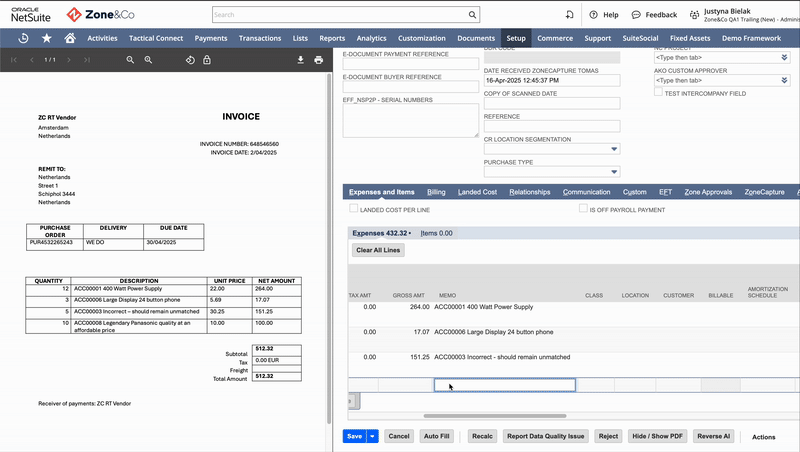
Task: Click the search magnifier icon
Action: pyautogui.click(x=472, y=15)
